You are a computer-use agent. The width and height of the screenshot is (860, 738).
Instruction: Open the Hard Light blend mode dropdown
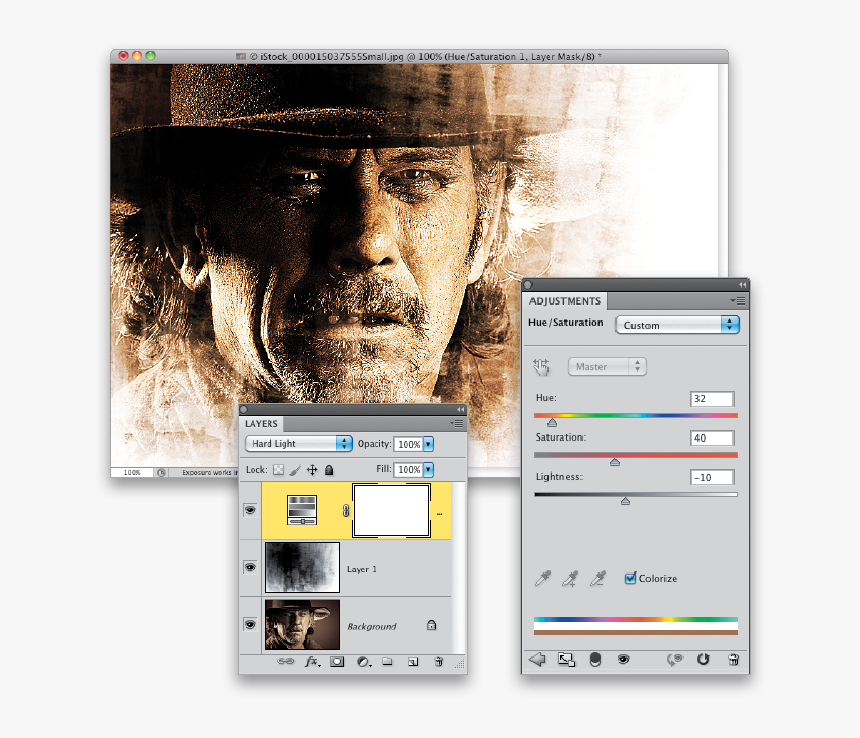(x=298, y=444)
